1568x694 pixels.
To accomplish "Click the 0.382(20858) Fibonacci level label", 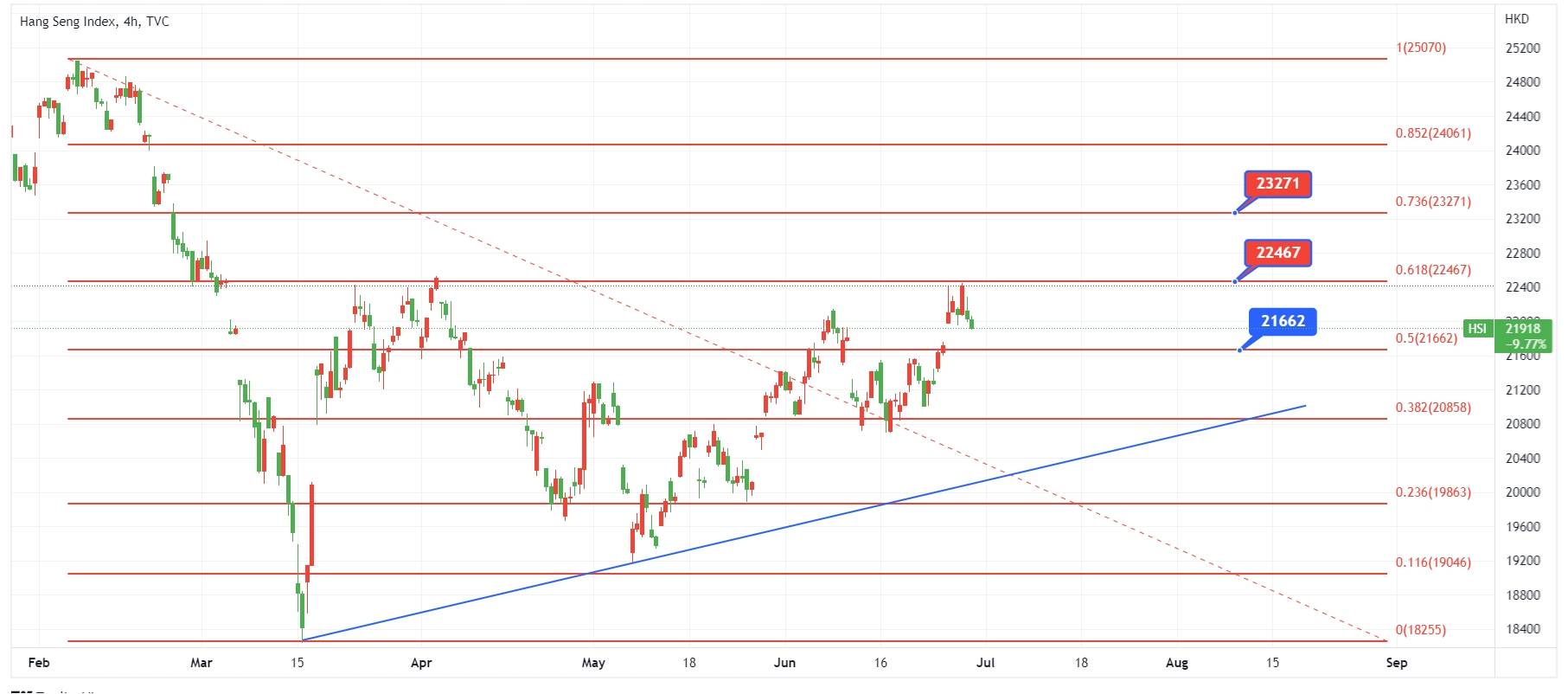I will pos(1432,408).
